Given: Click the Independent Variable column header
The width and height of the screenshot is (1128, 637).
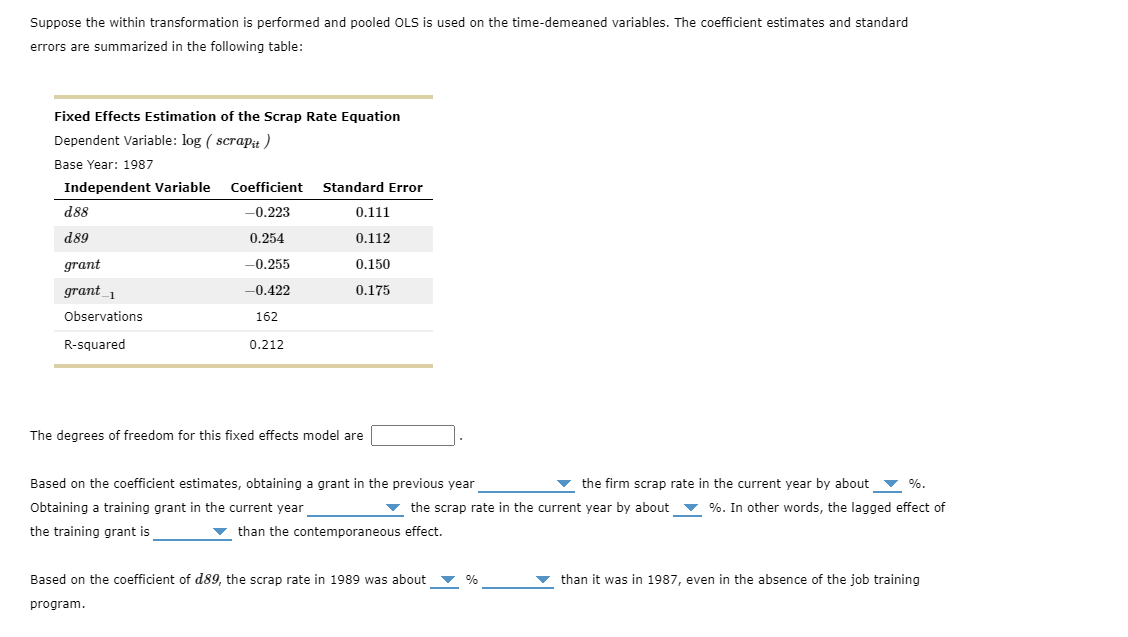Looking at the screenshot, I should 136,187.
